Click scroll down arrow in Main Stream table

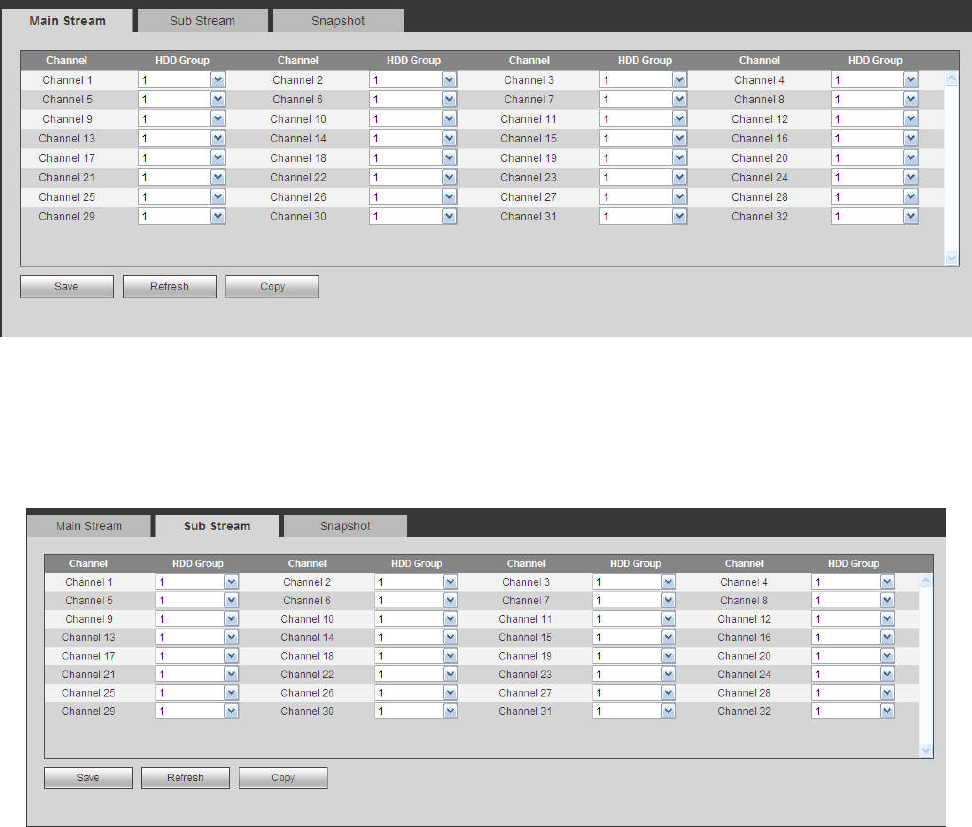(952, 258)
